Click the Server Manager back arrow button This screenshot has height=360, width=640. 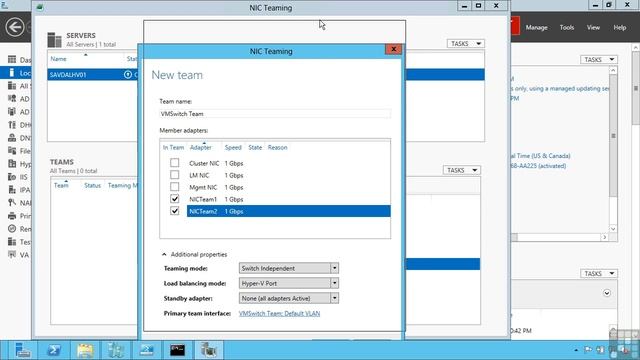pos(15,28)
